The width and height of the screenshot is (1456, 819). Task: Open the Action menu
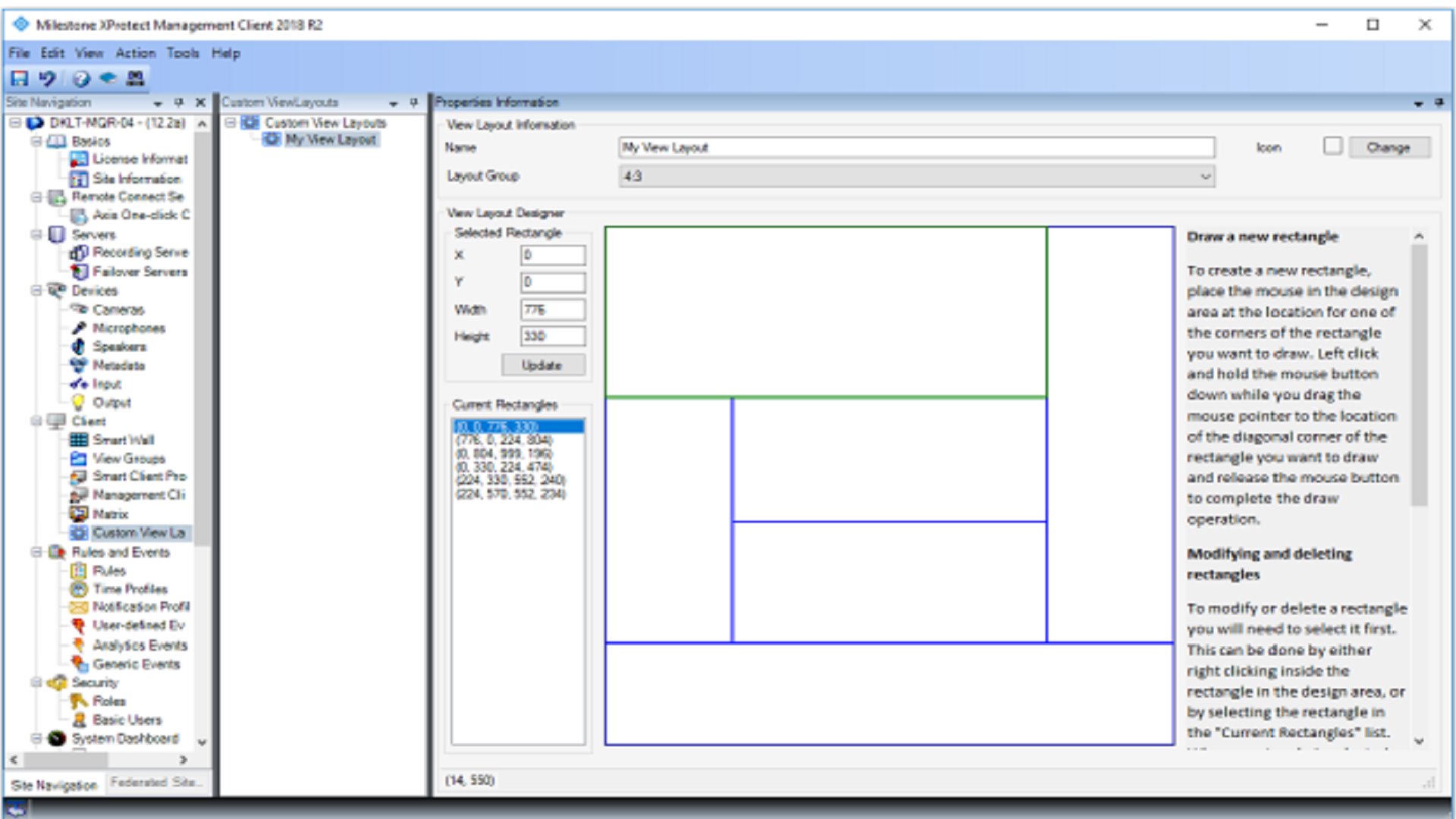(135, 53)
